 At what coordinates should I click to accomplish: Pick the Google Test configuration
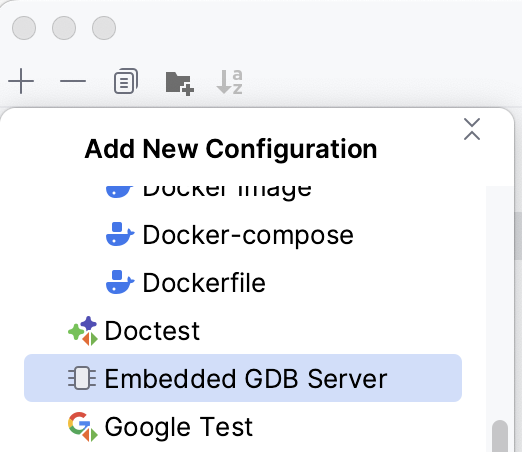point(243,426)
